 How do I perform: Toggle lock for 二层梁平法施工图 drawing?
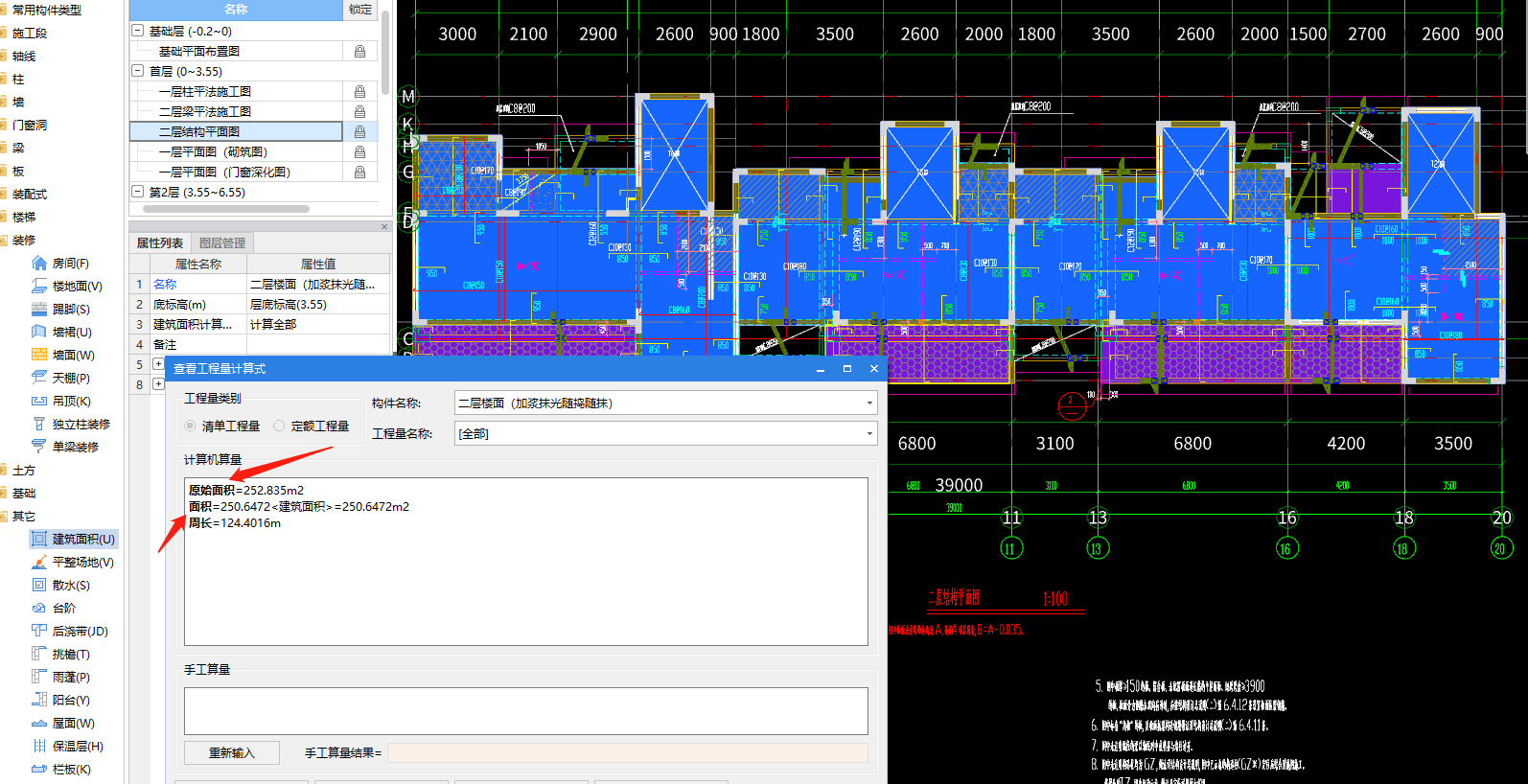pyautogui.click(x=359, y=112)
